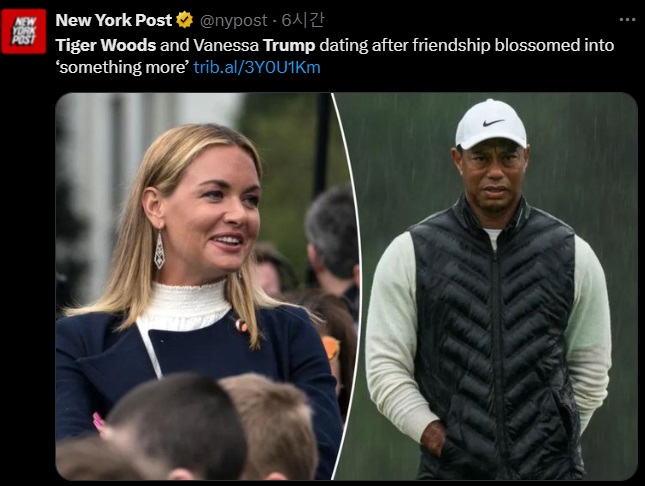The height and width of the screenshot is (486, 645).
Task: Click the diamond-shaped earring in left photo
Action: (x=159, y=250)
